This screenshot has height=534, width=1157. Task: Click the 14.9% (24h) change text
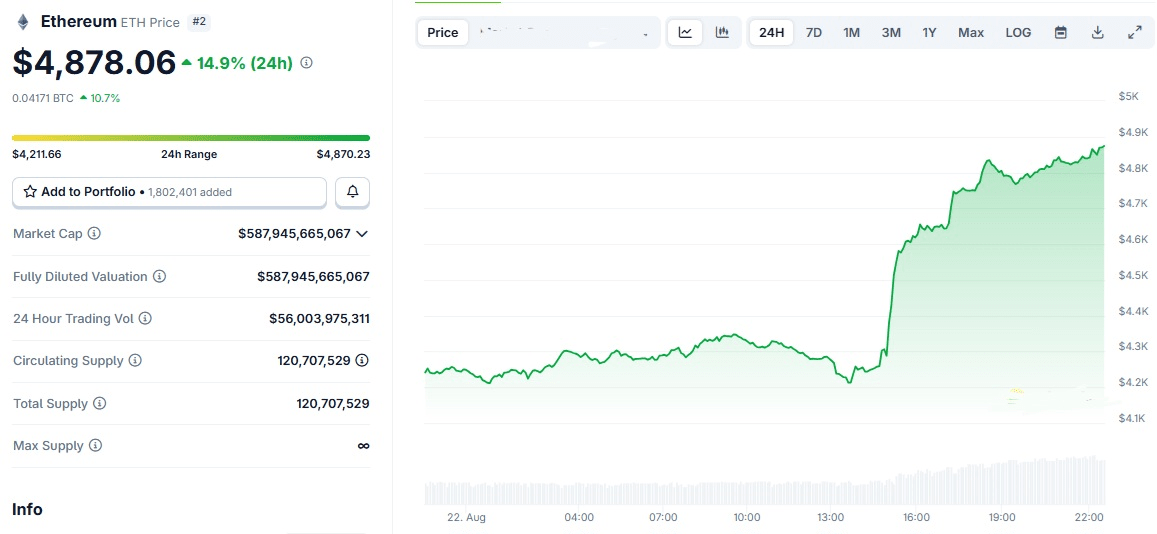click(x=244, y=63)
